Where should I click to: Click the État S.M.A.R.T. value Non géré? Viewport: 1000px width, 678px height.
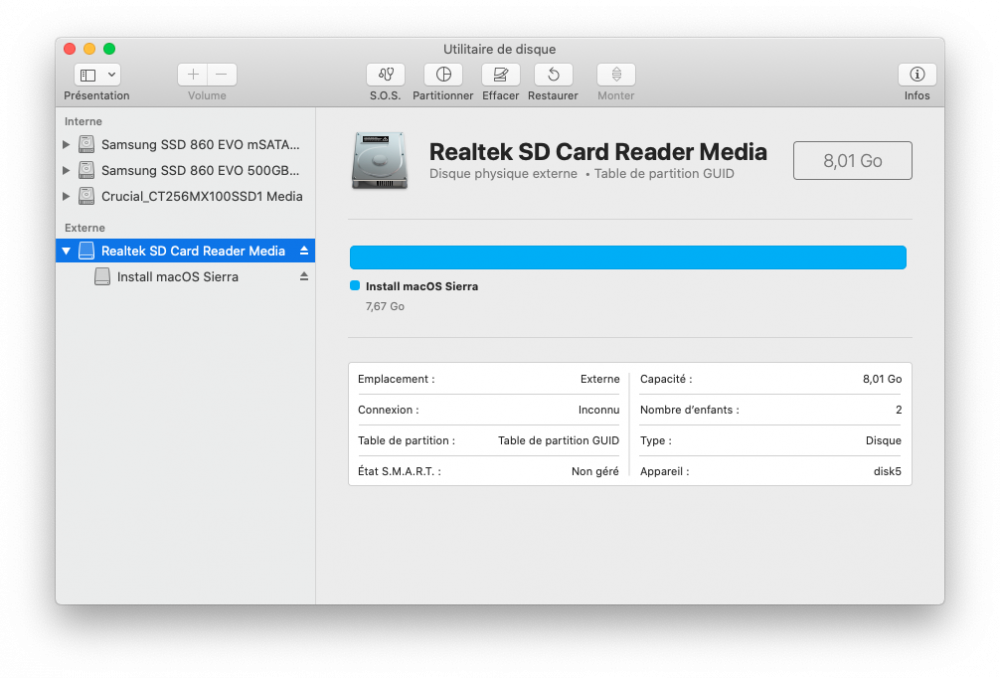[595, 471]
